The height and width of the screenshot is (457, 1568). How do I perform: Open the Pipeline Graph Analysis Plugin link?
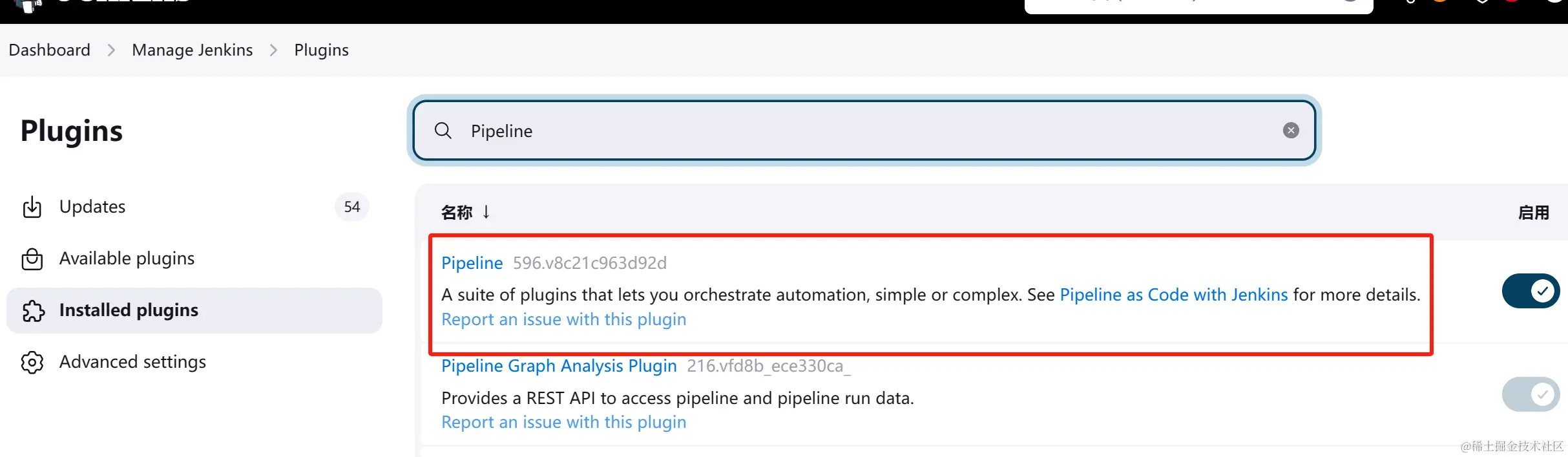559,366
